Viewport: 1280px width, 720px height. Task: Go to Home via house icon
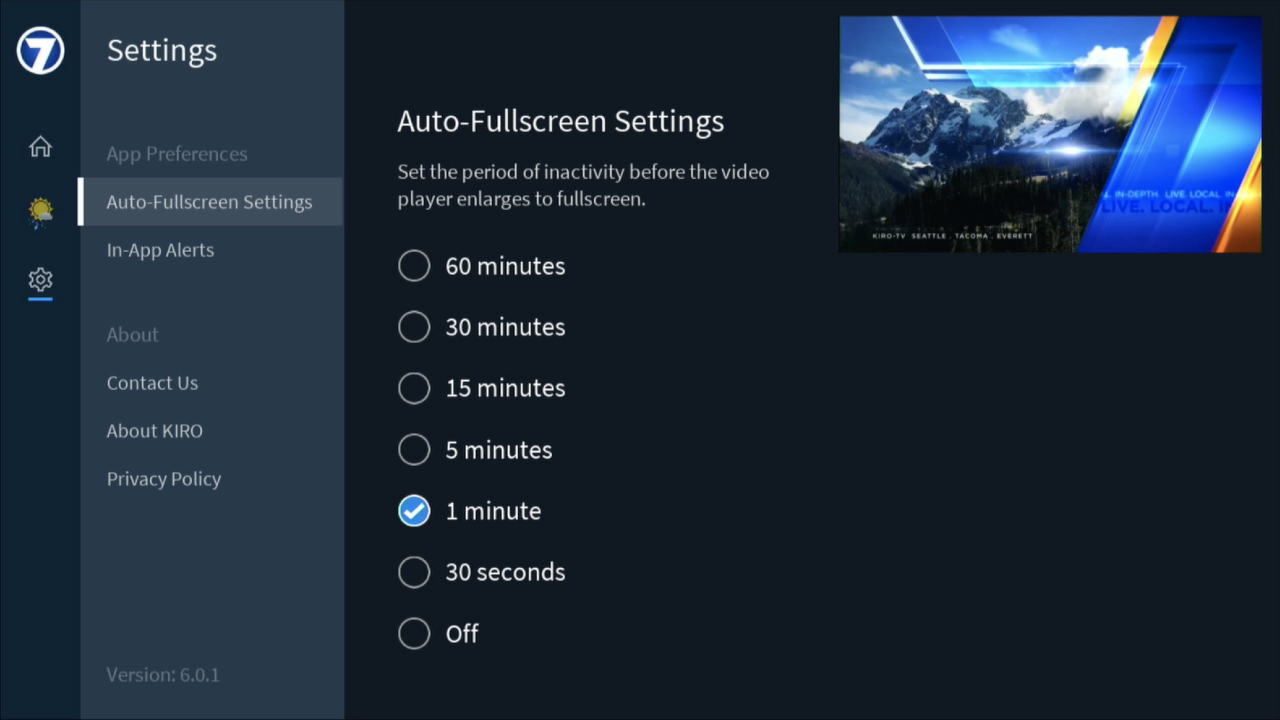click(x=40, y=147)
